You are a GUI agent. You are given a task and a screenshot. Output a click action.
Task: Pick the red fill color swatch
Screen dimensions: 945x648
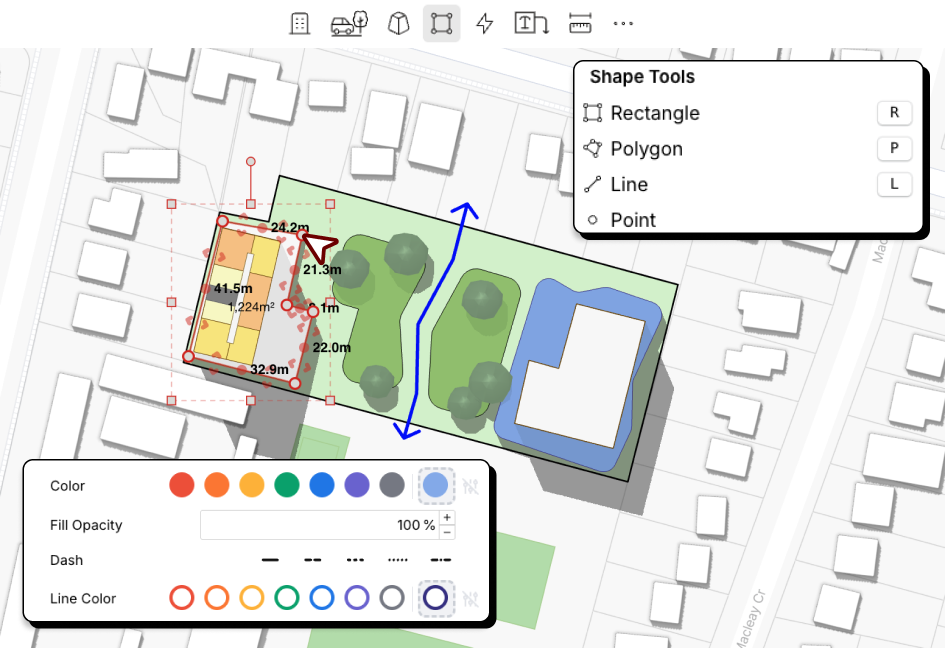pos(181,486)
